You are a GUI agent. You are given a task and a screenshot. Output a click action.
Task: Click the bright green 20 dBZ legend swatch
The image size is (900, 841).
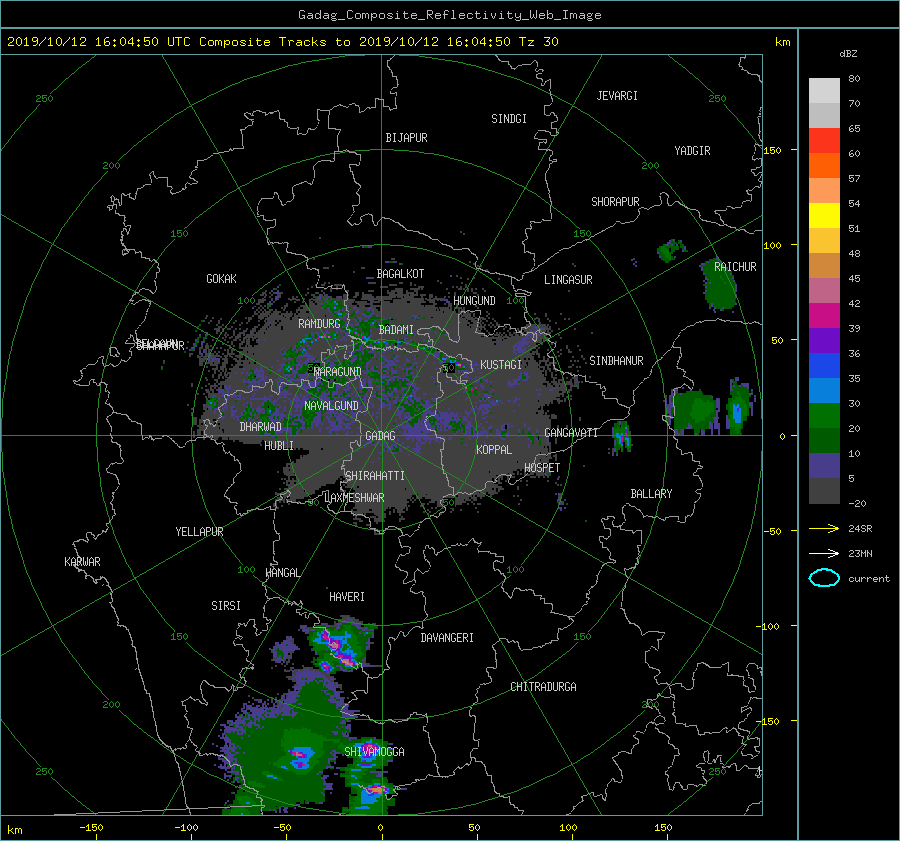[x=824, y=416]
